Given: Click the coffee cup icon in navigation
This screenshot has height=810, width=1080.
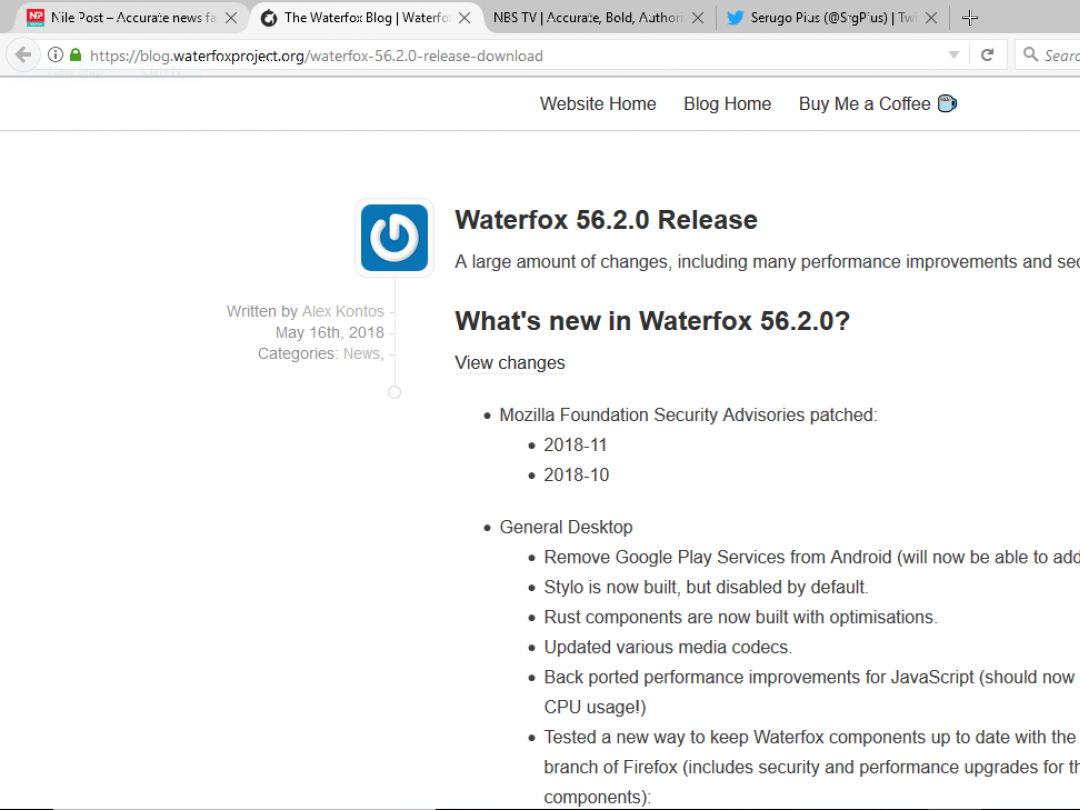Looking at the screenshot, I should 946,103.
